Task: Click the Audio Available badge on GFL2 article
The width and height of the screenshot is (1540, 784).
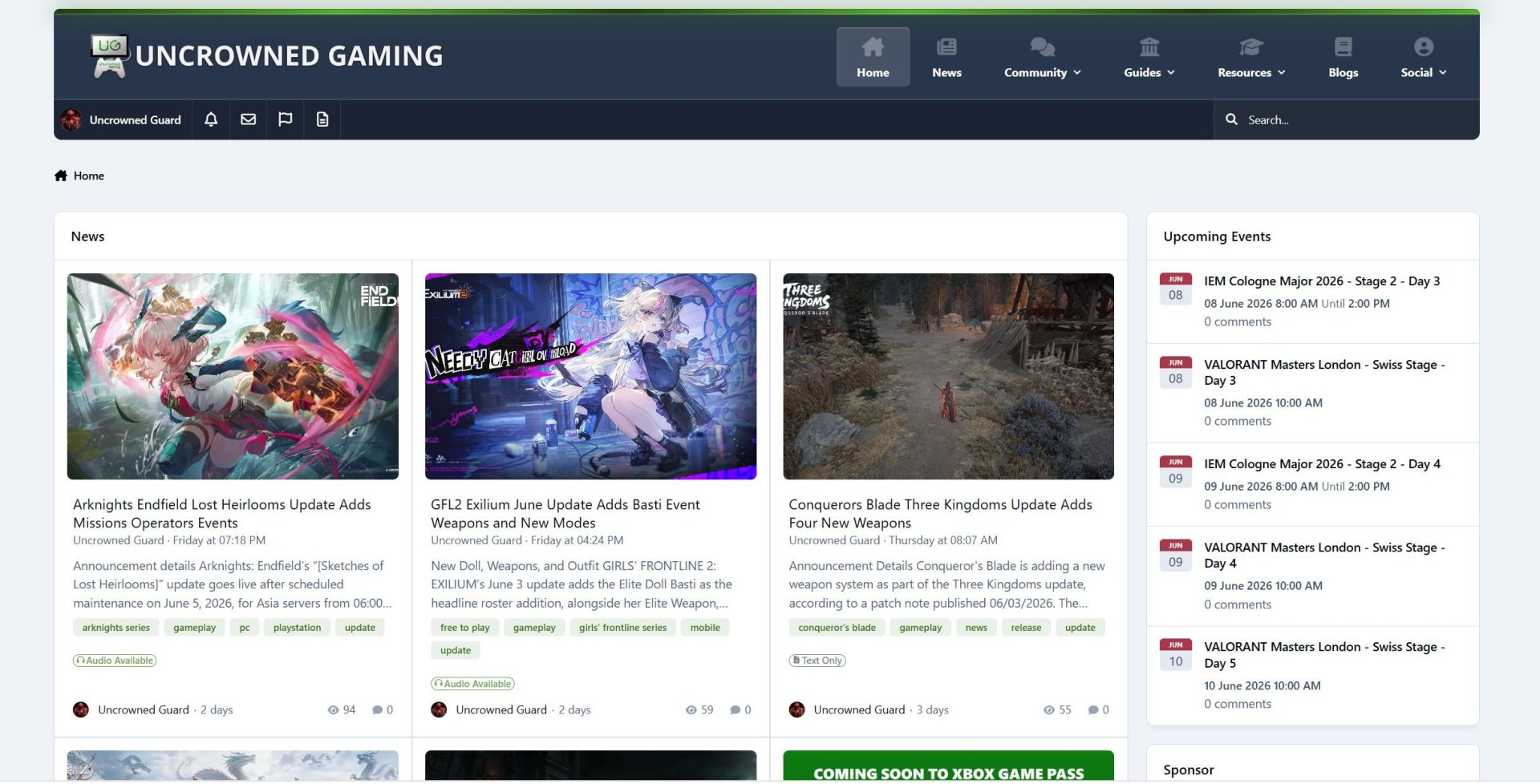Action: pos(472,685)
